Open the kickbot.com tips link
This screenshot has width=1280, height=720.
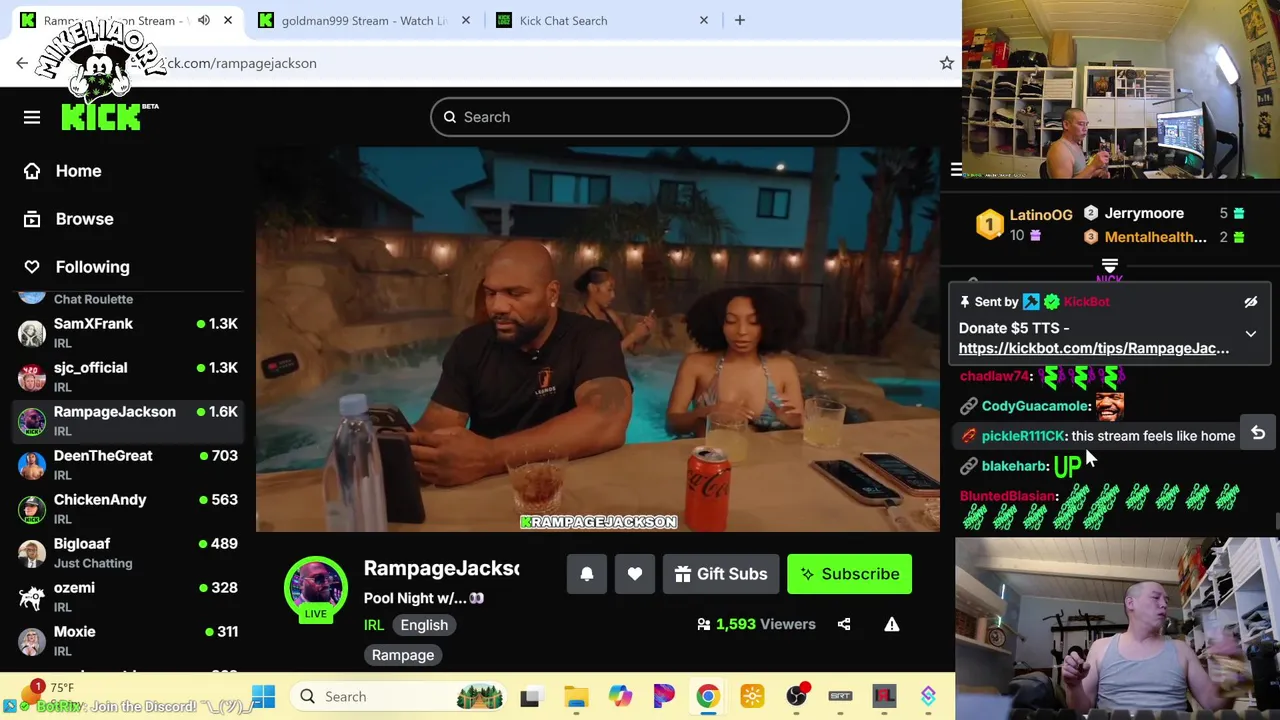pos(1094,348)
